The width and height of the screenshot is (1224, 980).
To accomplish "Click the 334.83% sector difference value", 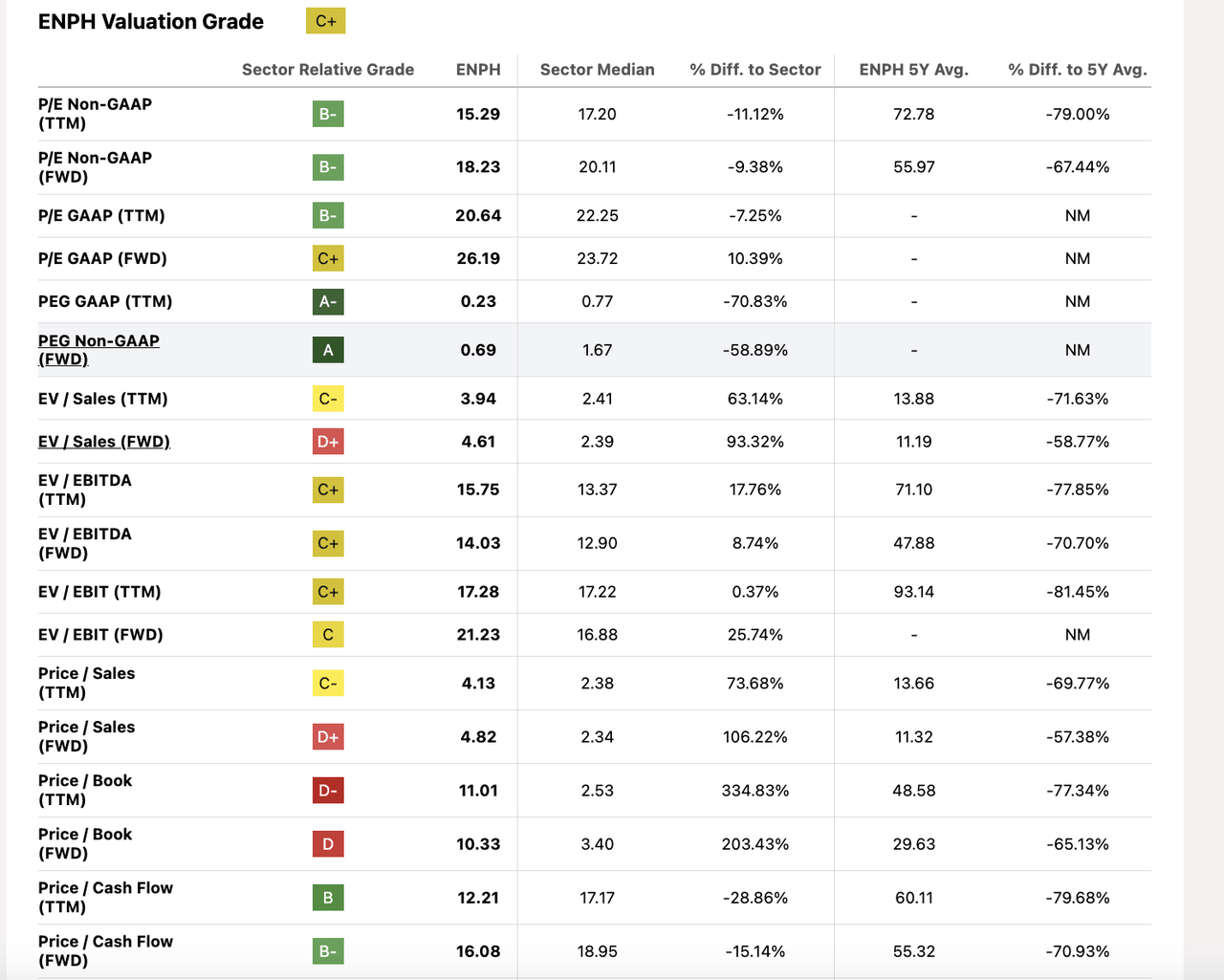I will [755, 791].
